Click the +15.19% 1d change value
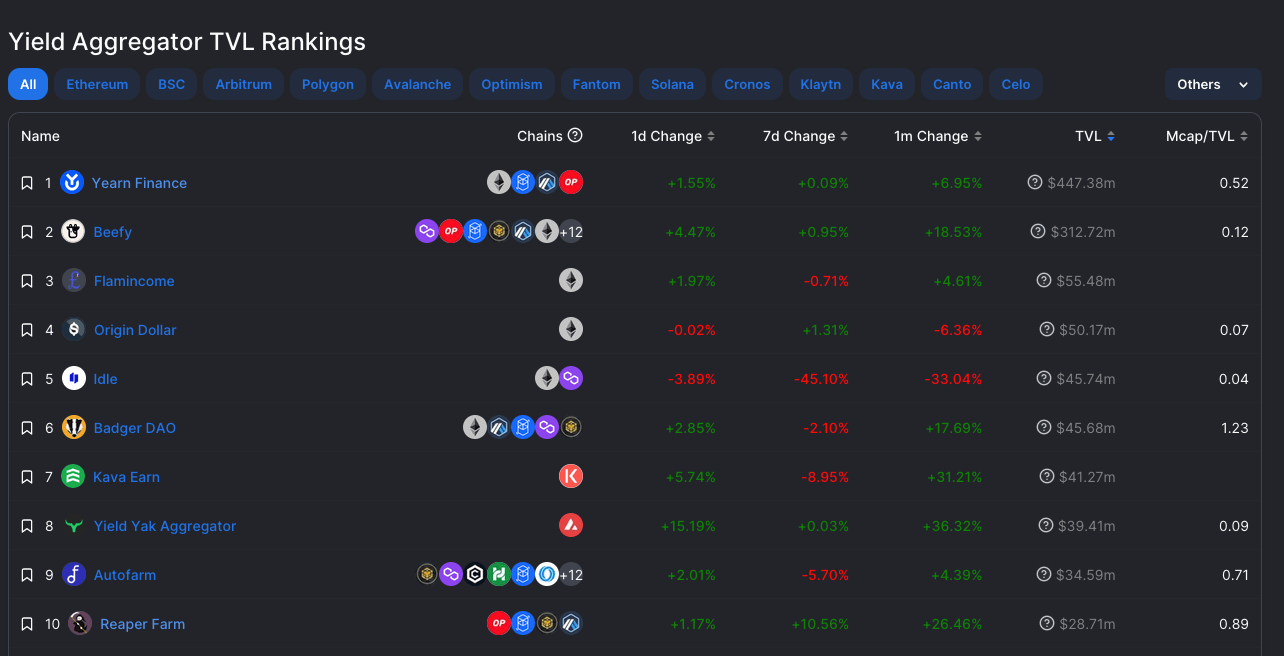 pyautogui.click(x=688, y=526)
